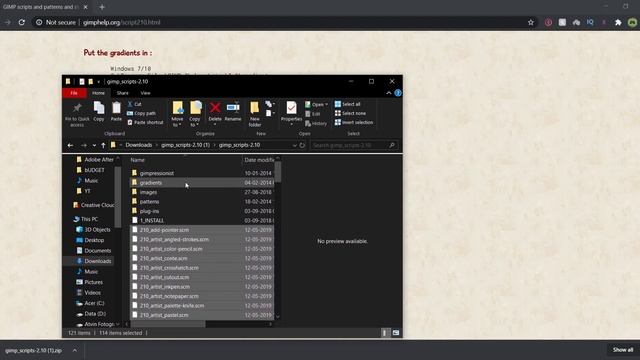
Task: Click the Explorer forward arrow
Action: click(x=84, y=145)
